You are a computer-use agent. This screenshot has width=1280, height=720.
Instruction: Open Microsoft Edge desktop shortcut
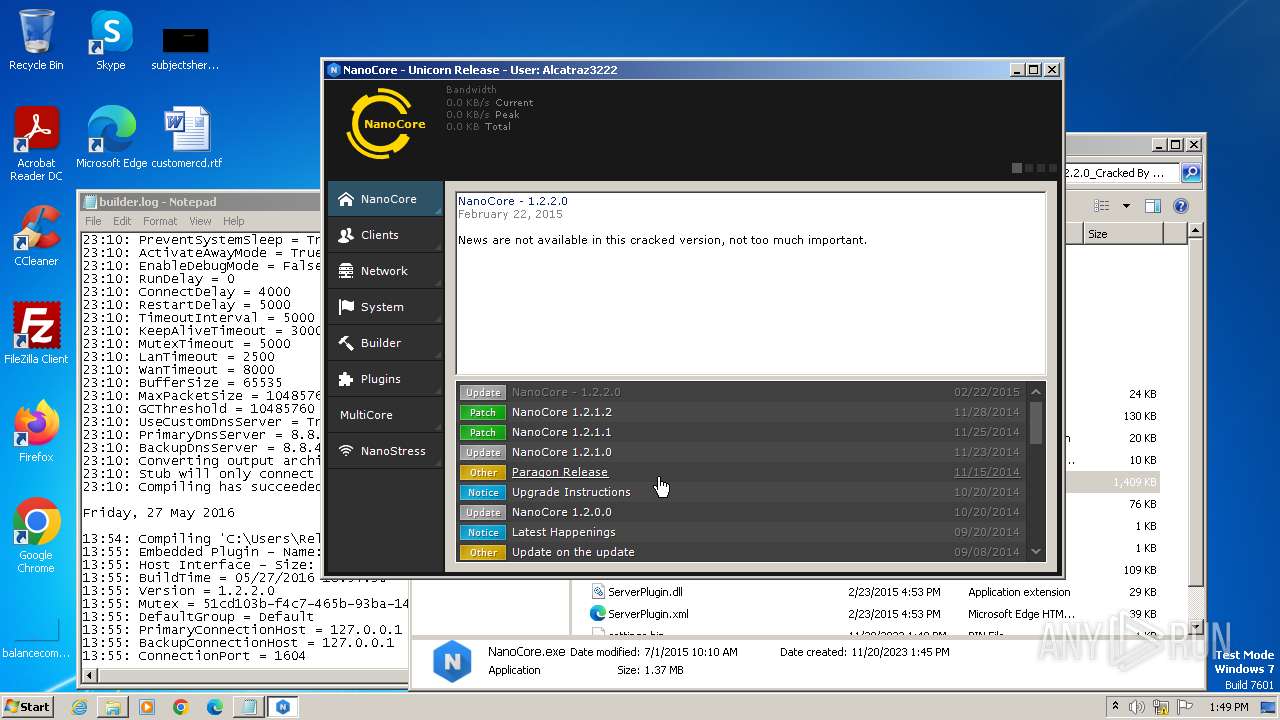click(111, 138)
